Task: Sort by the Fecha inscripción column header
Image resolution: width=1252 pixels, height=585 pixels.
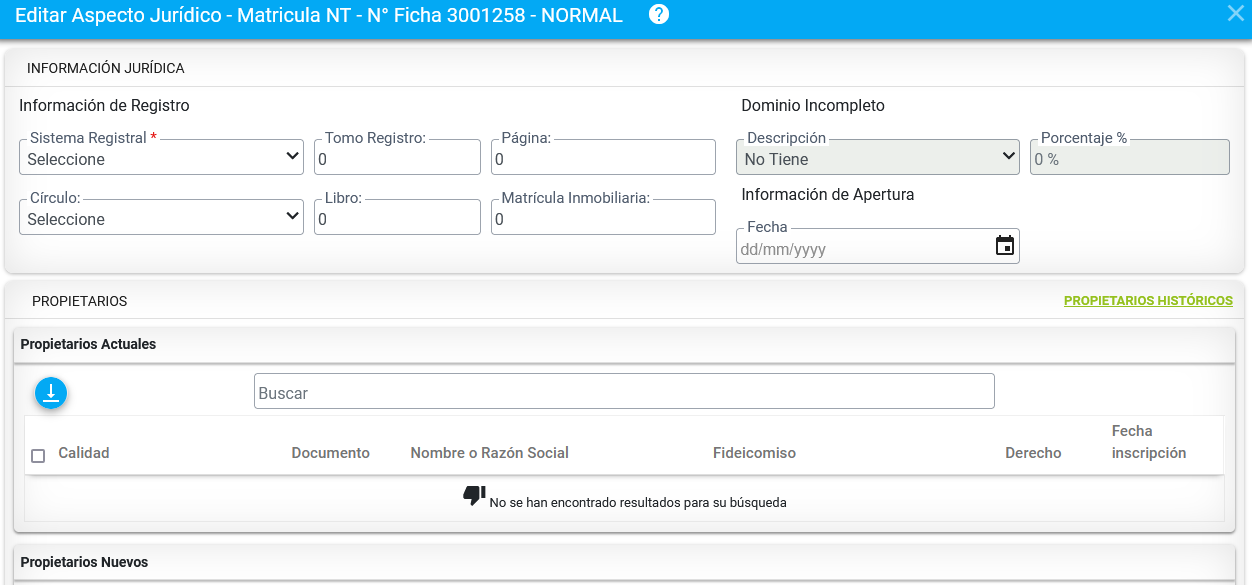Action: [1149, 442]
